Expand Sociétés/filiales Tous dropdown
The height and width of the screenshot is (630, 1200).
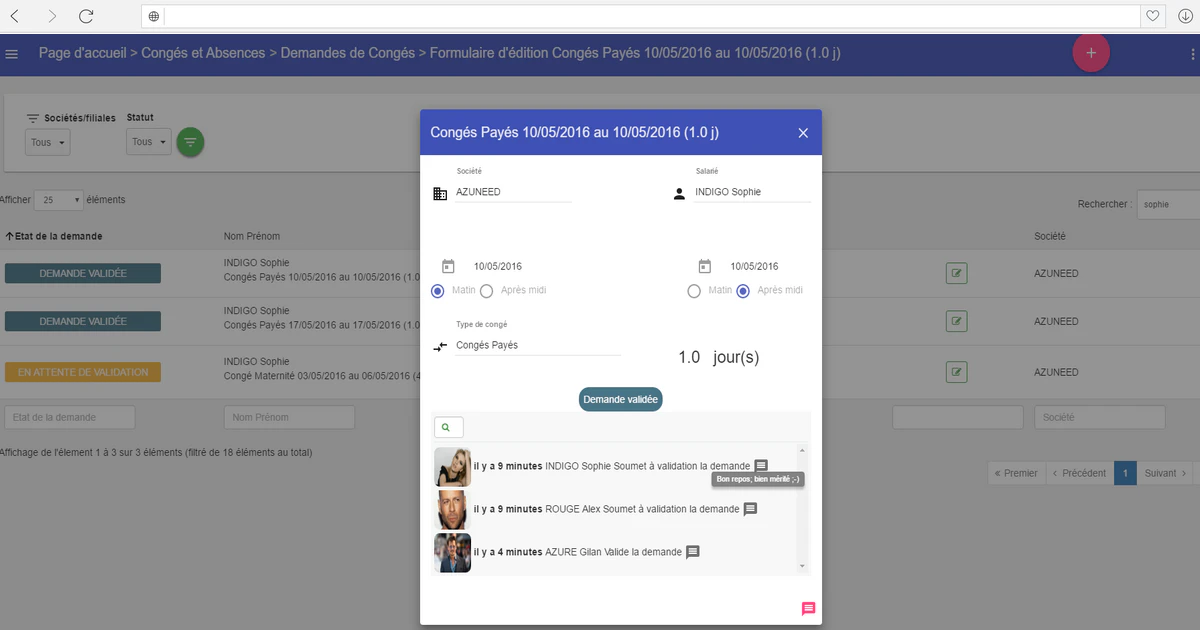pos(49,143)
